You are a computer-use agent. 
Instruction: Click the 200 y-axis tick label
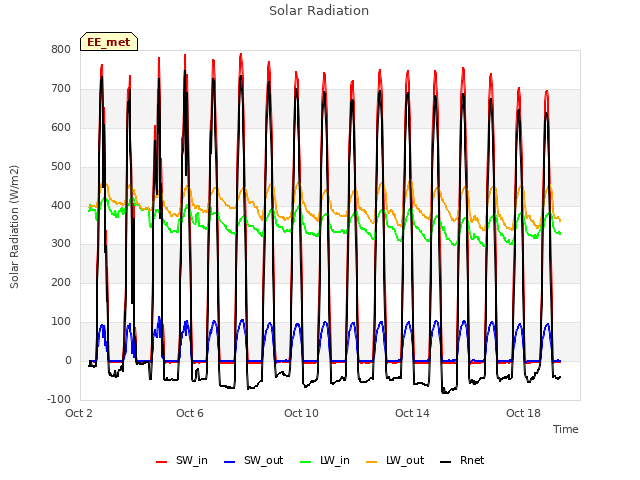61,282
